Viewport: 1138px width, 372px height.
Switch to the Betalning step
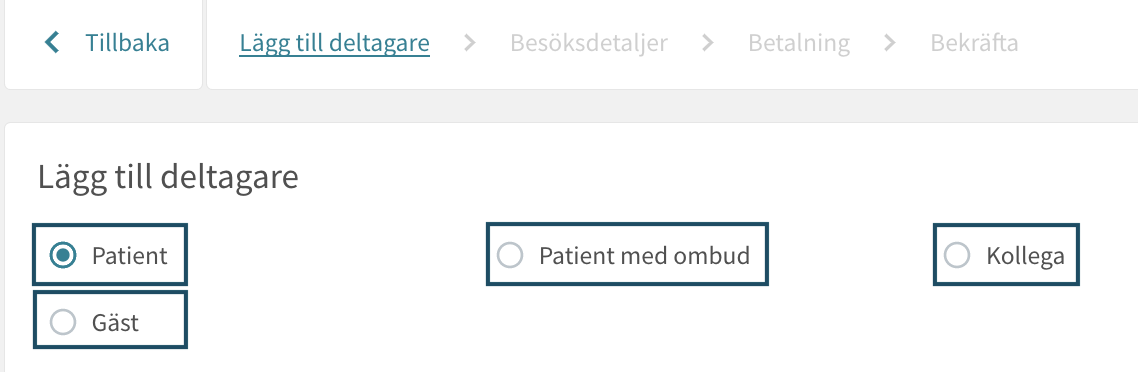point(799,44)
